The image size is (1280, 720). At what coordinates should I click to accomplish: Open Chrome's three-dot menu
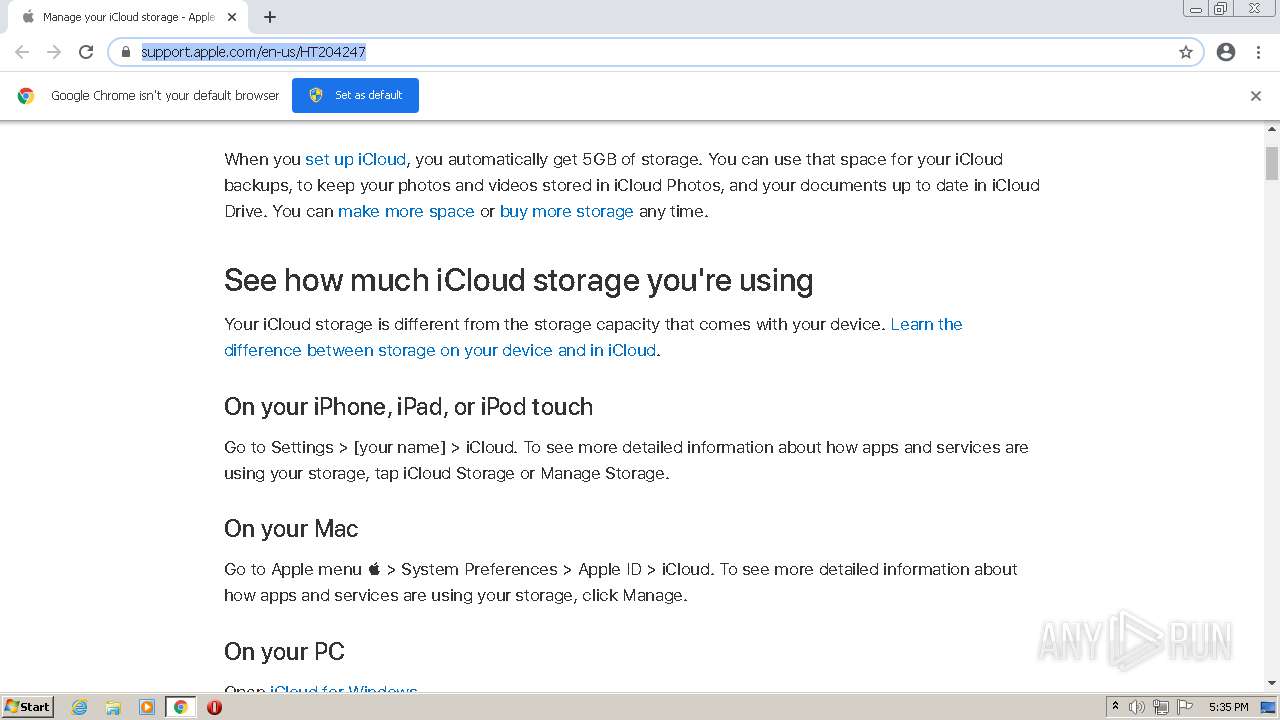[x=1258, y=52]
